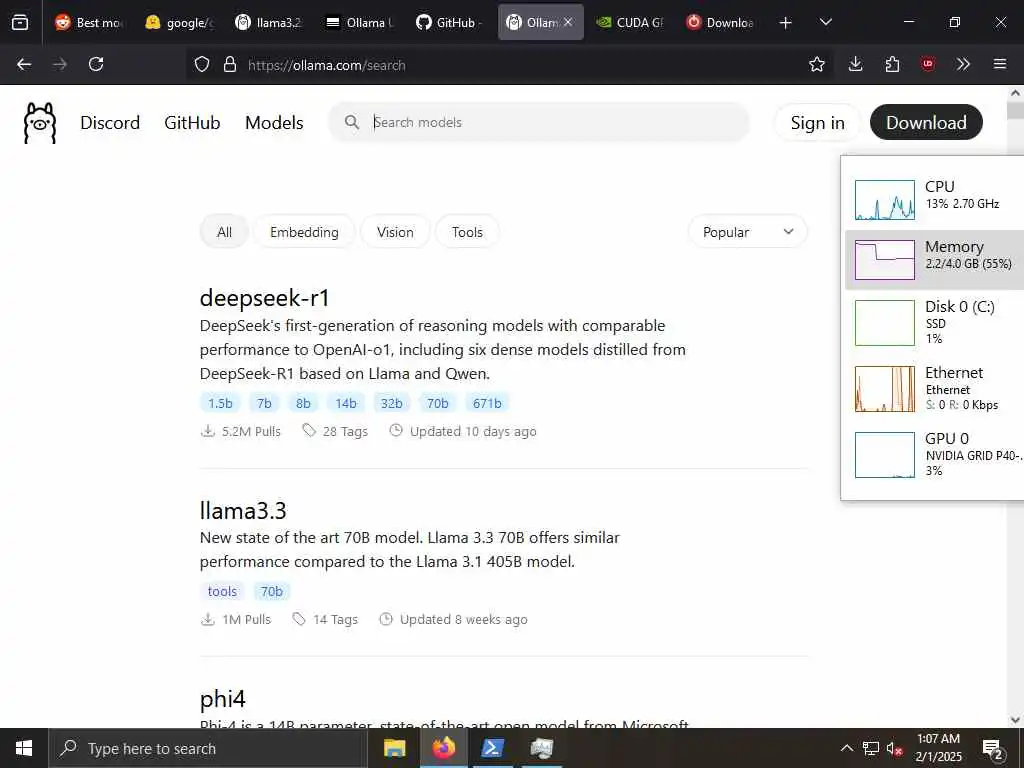Click the Disk 0 (C:) graph
The width and height of the screenshot is (1024, 768).
point(884,323)
